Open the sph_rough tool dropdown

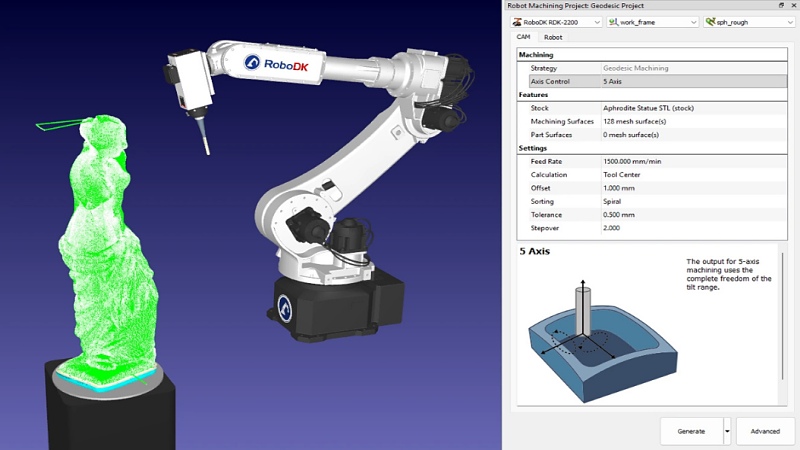[789, 21]
